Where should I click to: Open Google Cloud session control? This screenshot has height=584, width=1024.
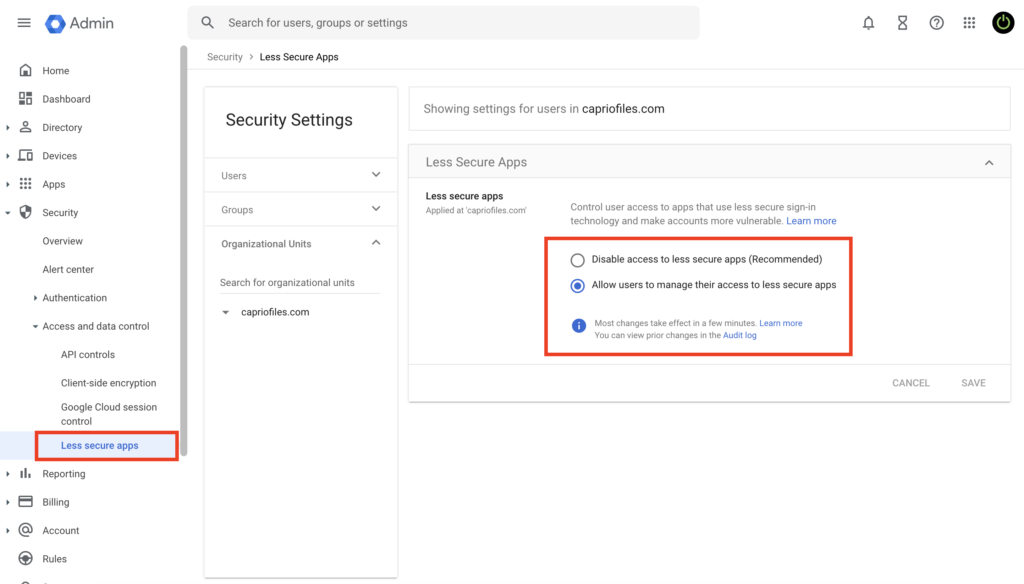[x=109, y=414]
